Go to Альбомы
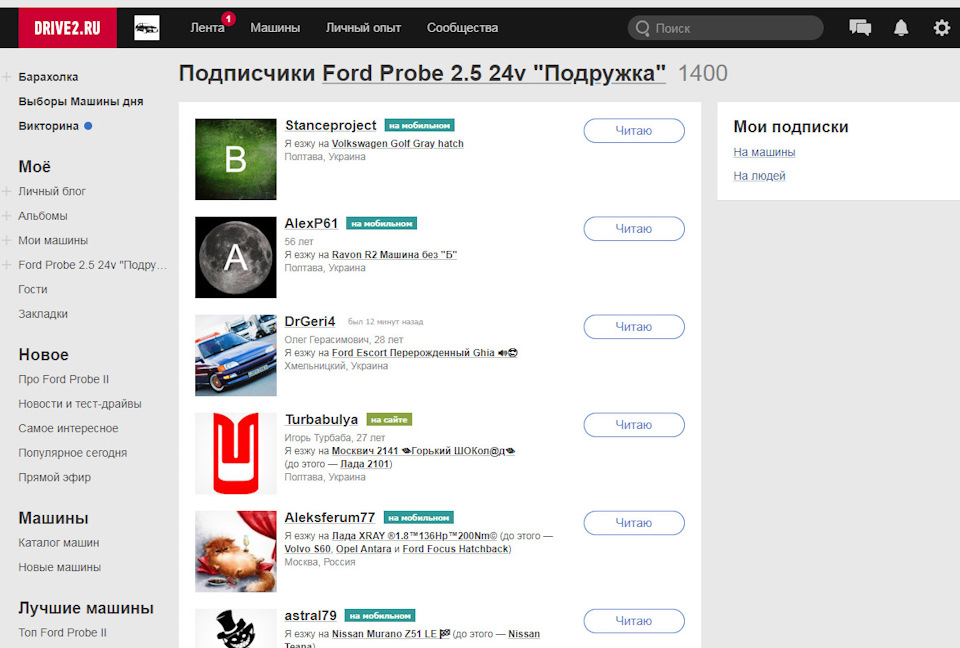The height and width of the screenshot is (648, 960). coord(43,216)
